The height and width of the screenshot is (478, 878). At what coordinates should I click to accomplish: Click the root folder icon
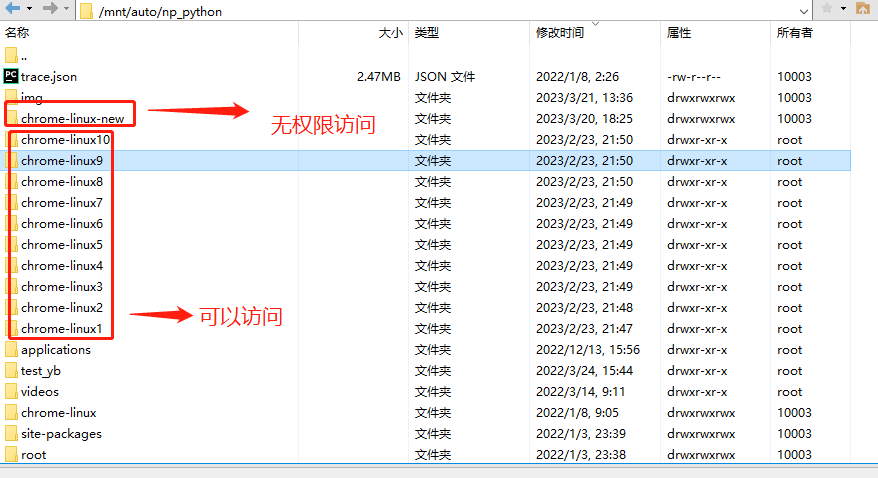point(11,454)
